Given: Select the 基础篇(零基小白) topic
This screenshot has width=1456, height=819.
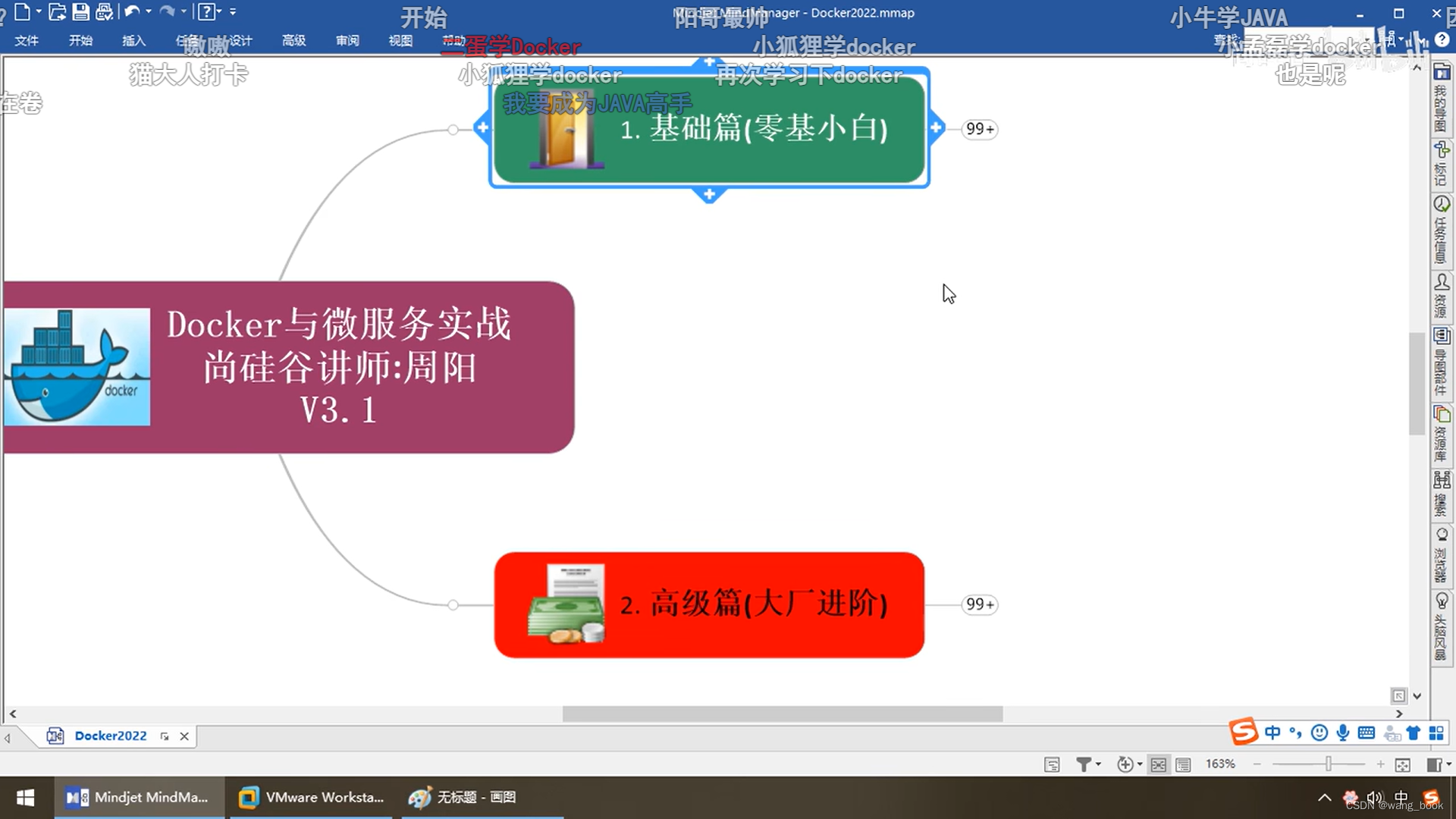Looking at the screenshot, I should point(709,129).
